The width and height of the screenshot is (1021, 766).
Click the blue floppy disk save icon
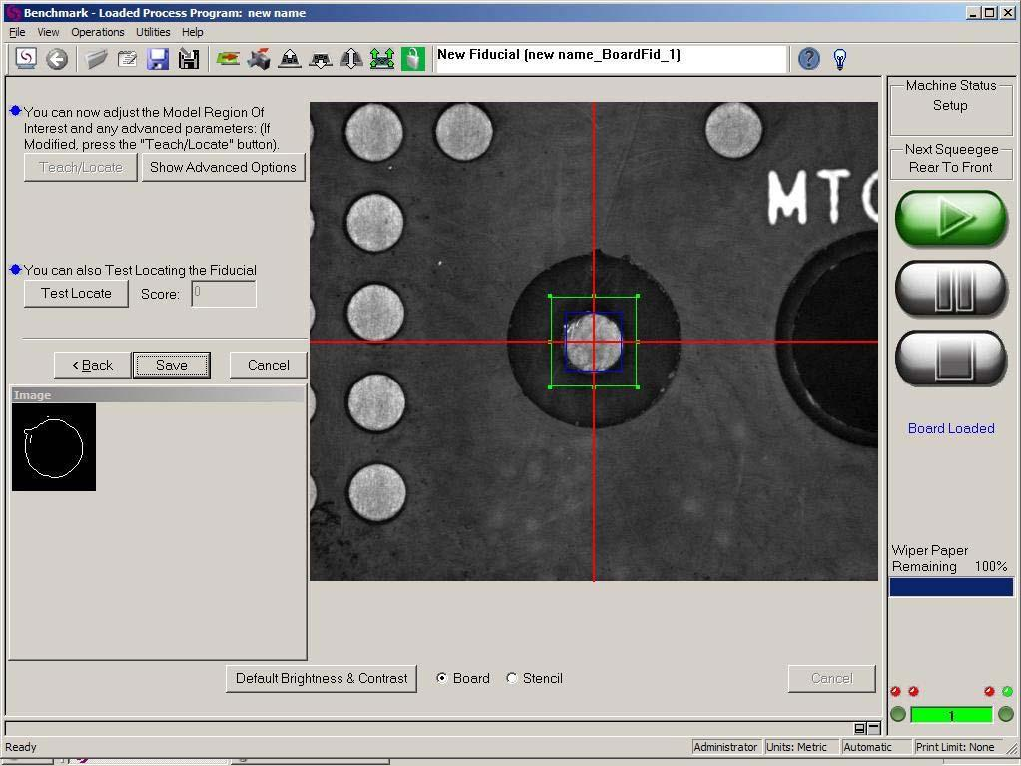point(158,59)
